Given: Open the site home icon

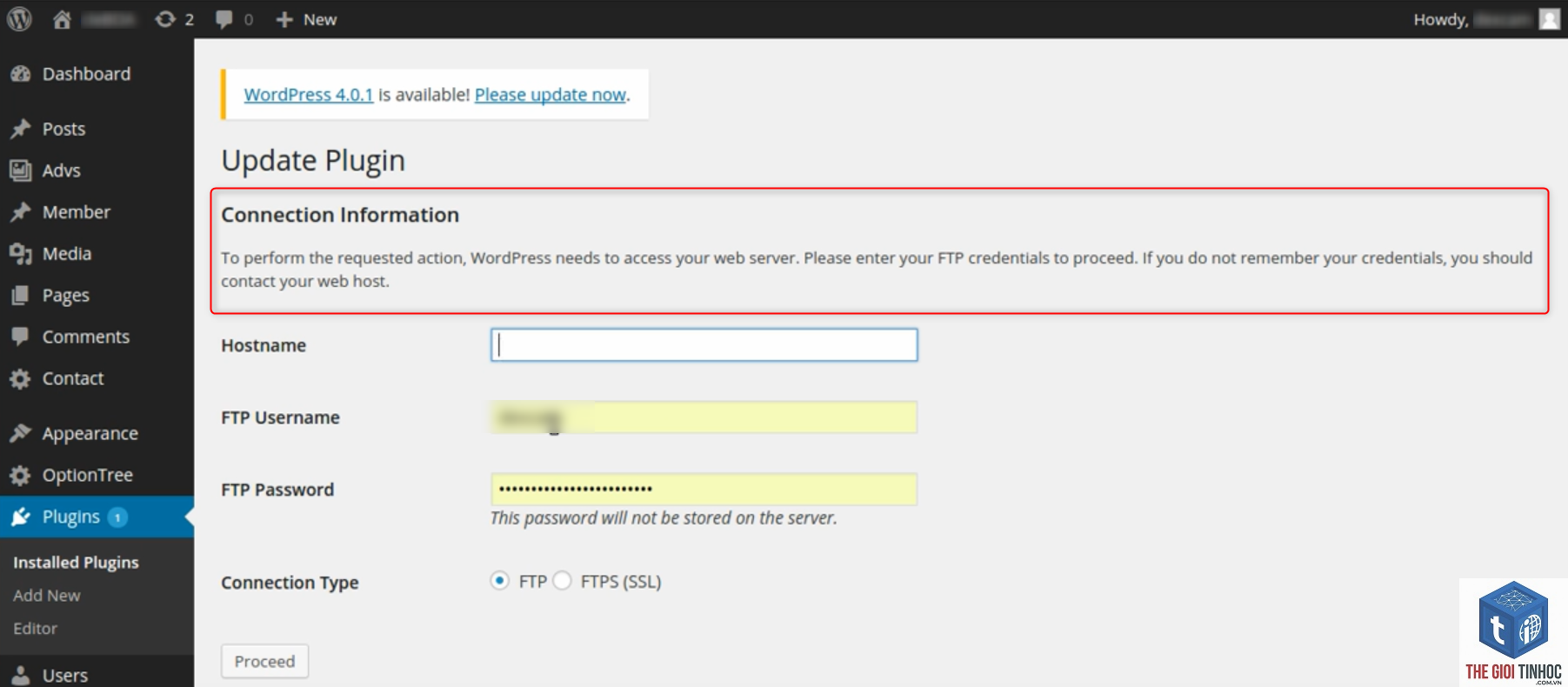Looking at the screenshot, I should point(62,19).
